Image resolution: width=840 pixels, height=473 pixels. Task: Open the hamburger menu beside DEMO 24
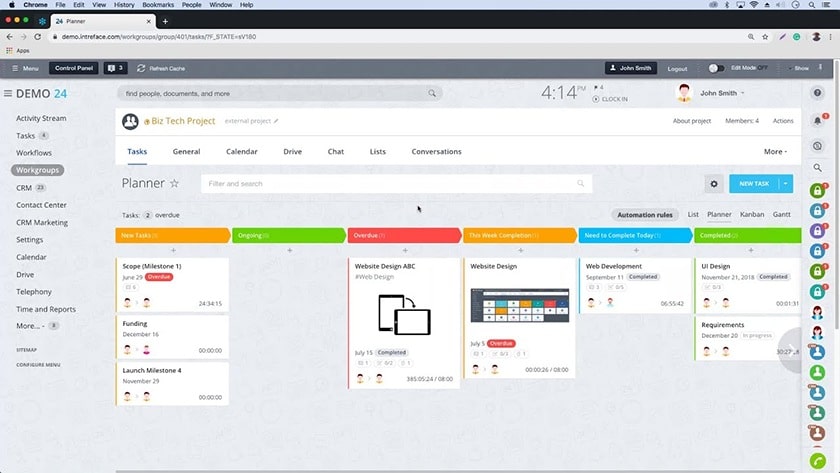point(8,93)
